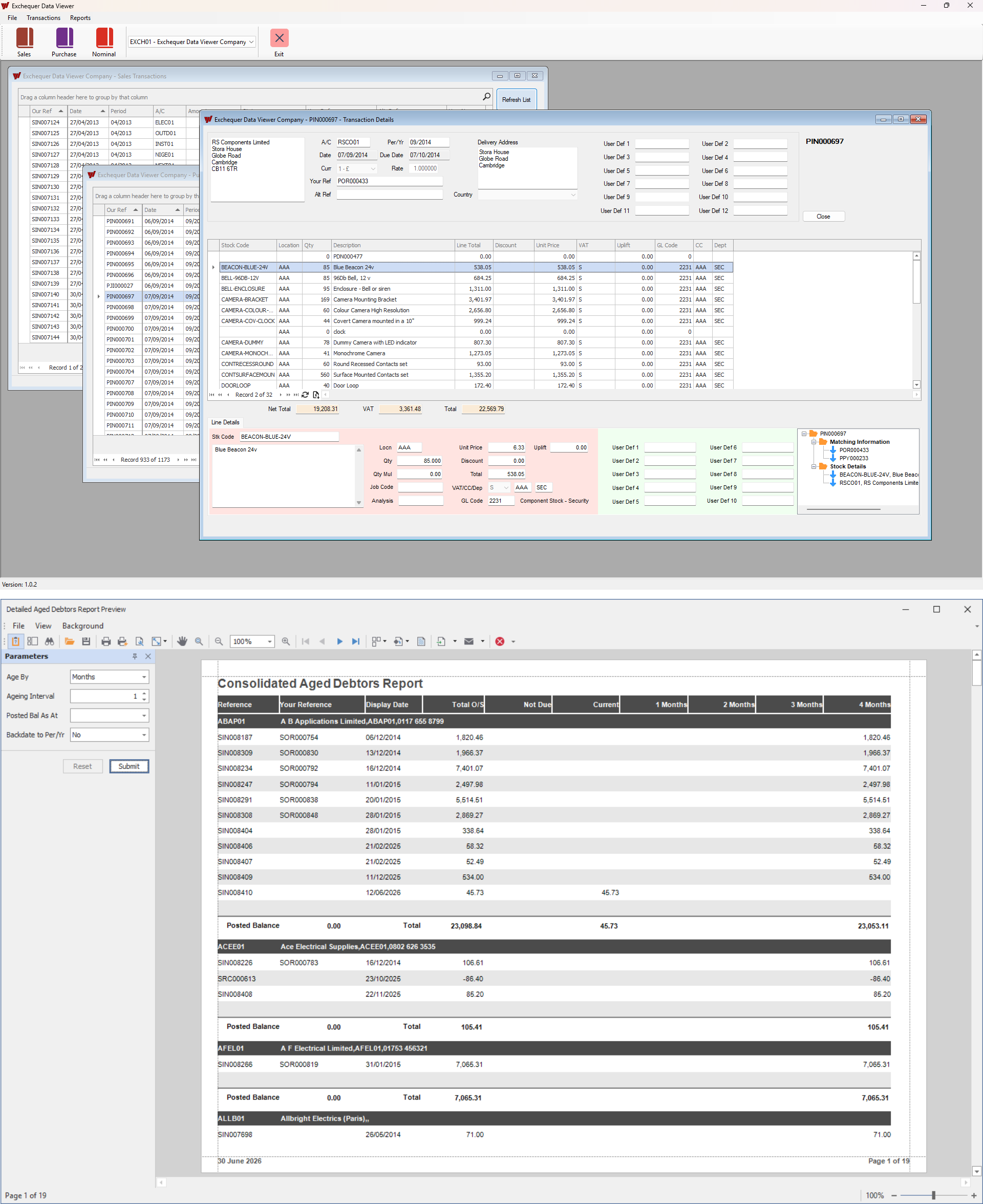This screenshot has height=1204, width=983.
Task: Click the page background color icon
Action: (399, 641)
